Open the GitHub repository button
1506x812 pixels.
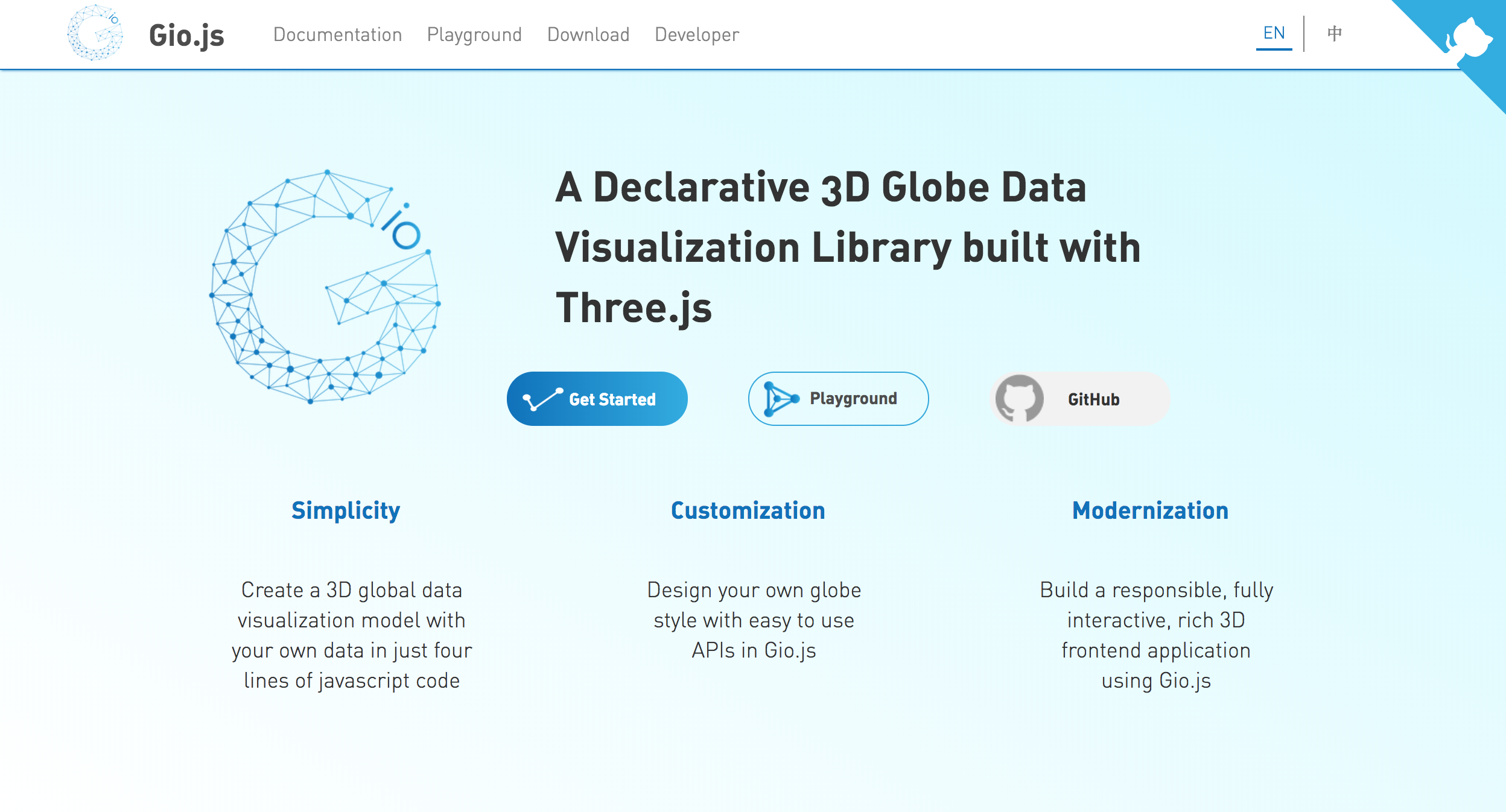tap(1080, 398)
